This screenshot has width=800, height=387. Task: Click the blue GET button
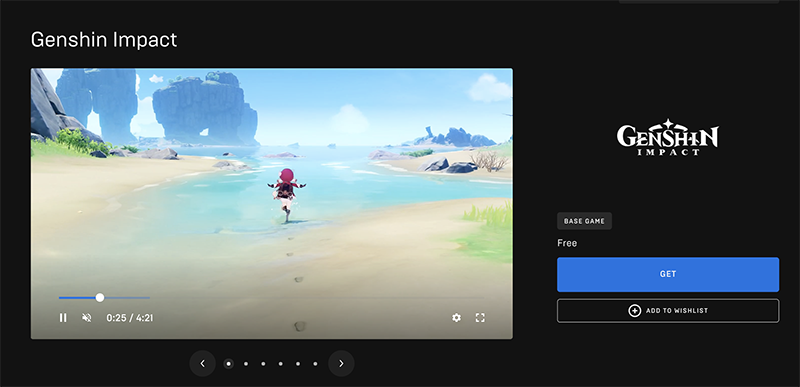(668, 274)
